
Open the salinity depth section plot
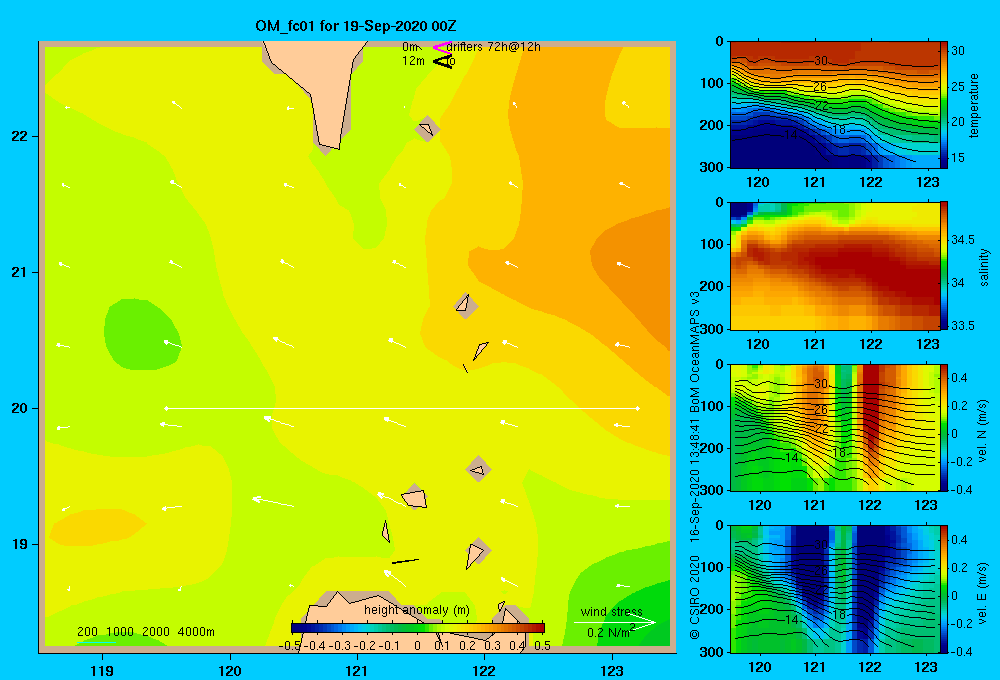point(835,266)
